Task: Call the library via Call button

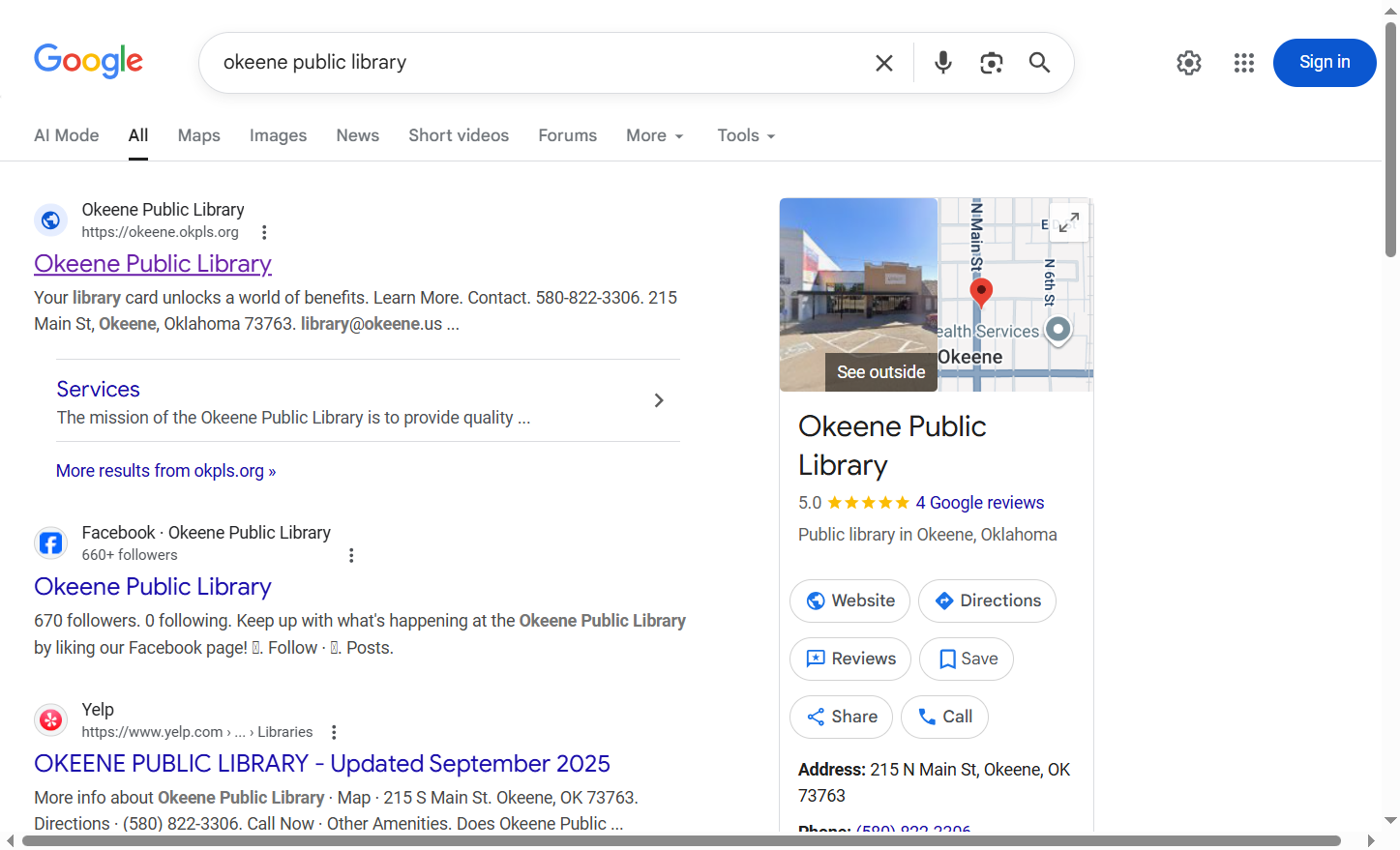Action: (945, 718)
